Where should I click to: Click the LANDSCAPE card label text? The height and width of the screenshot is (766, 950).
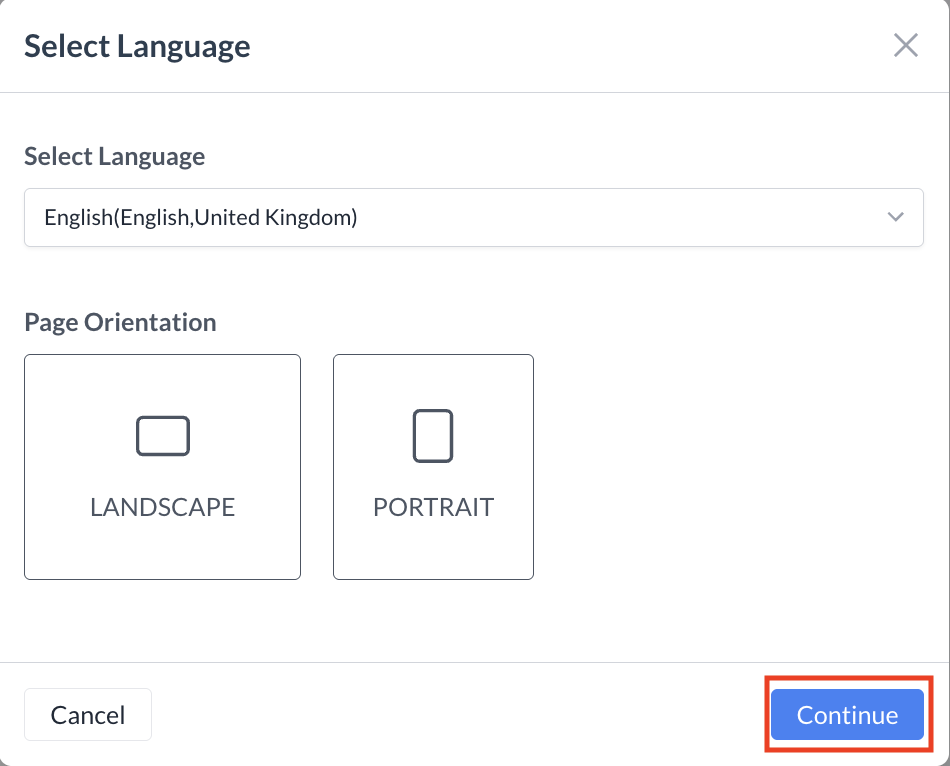click(x=162, y=507)
